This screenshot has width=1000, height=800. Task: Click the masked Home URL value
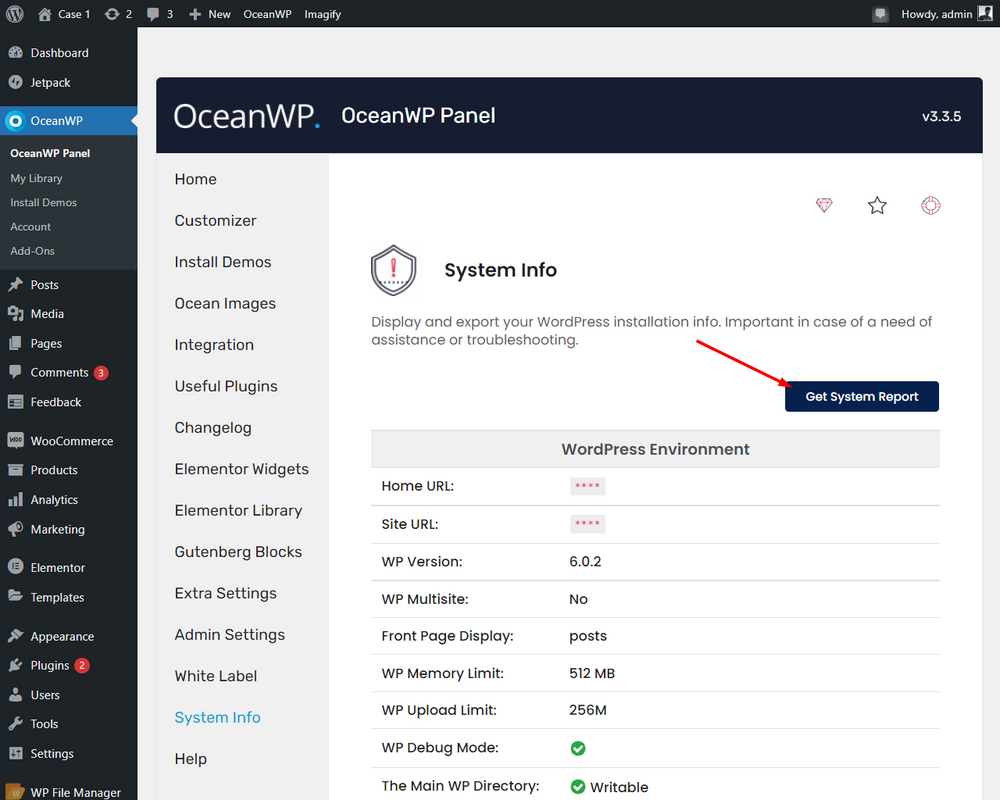587,486
